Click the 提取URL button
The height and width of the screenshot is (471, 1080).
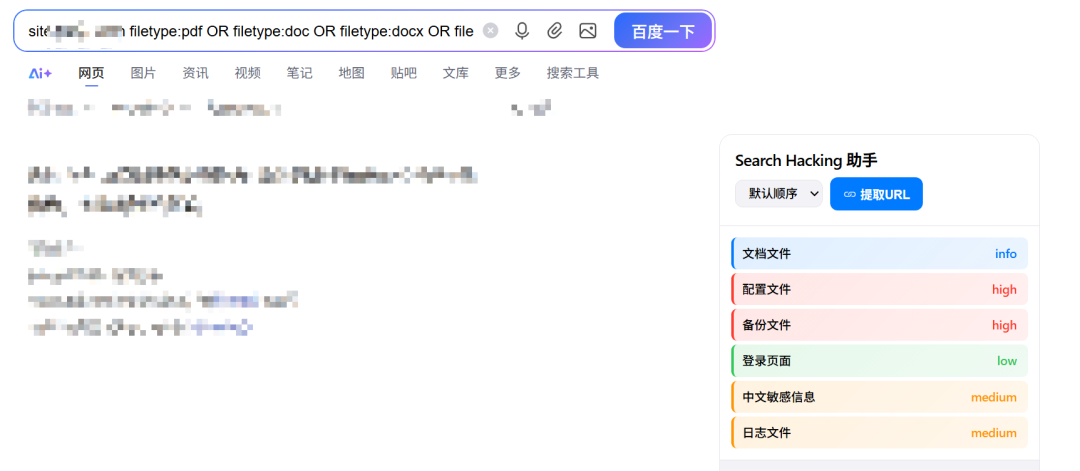coord(876,194)
